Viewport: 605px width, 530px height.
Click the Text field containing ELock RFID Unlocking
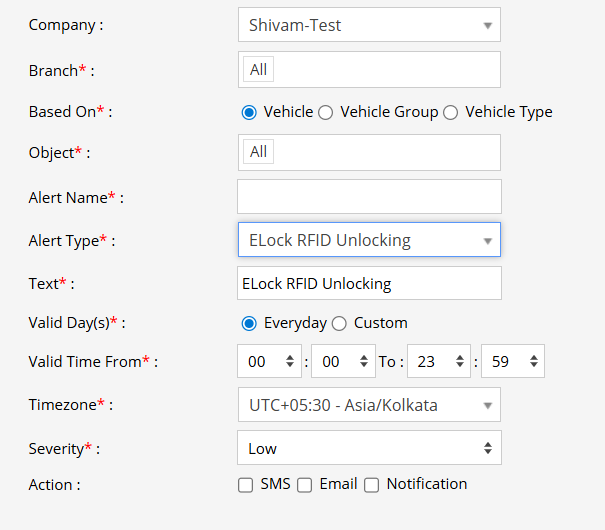(368, 283)
